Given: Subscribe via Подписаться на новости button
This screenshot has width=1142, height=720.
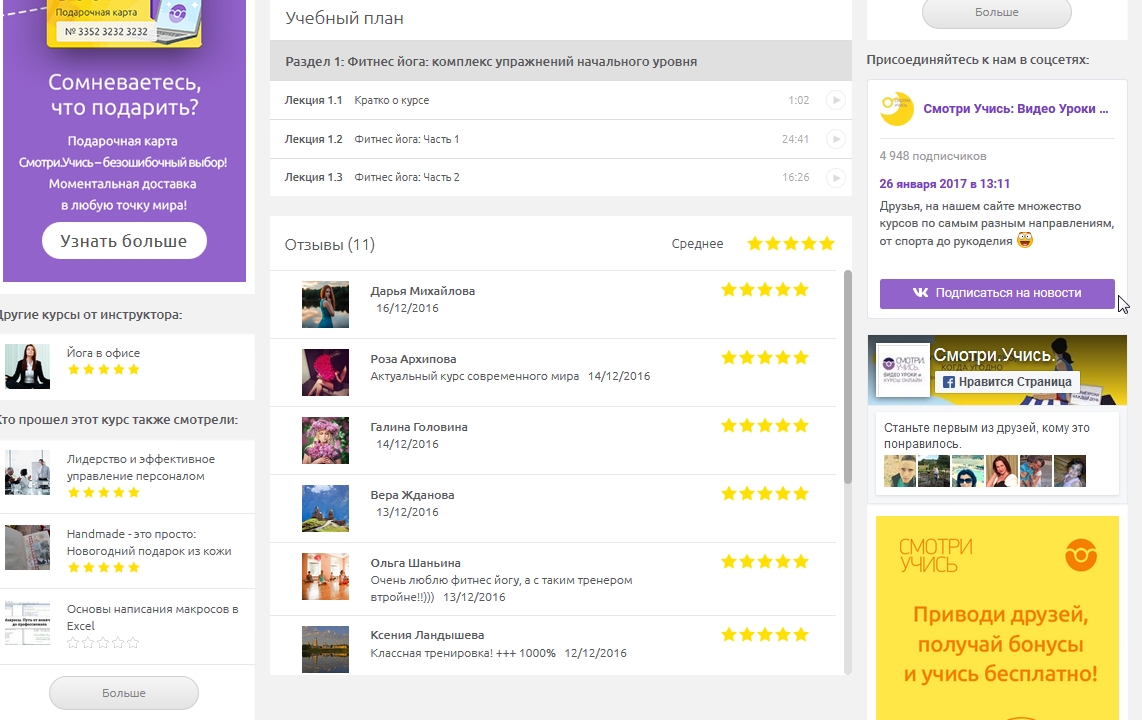Looking at the screenshot, I should click(x=997, y=293).
